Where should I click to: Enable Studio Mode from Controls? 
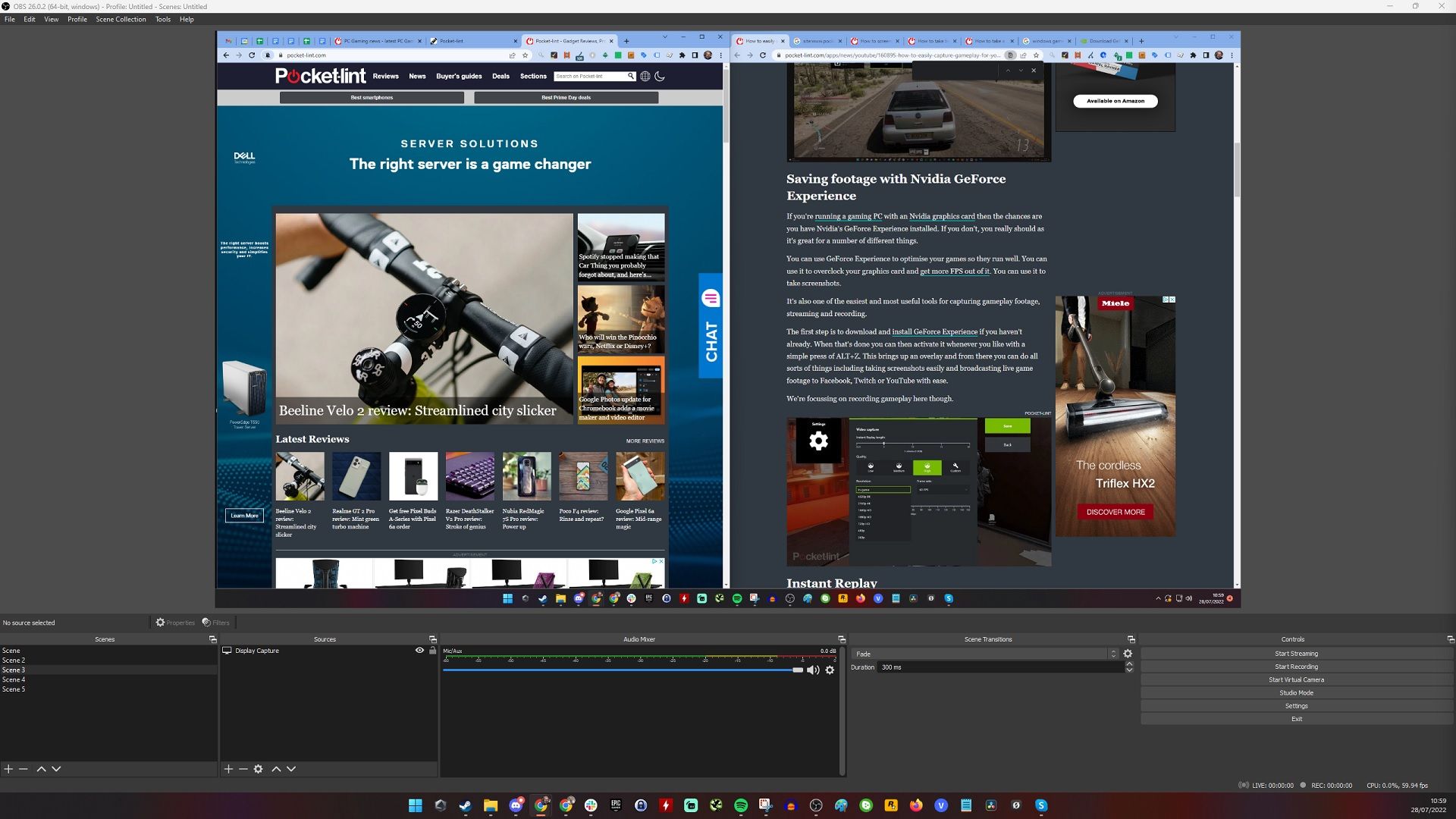[1296, 693]
